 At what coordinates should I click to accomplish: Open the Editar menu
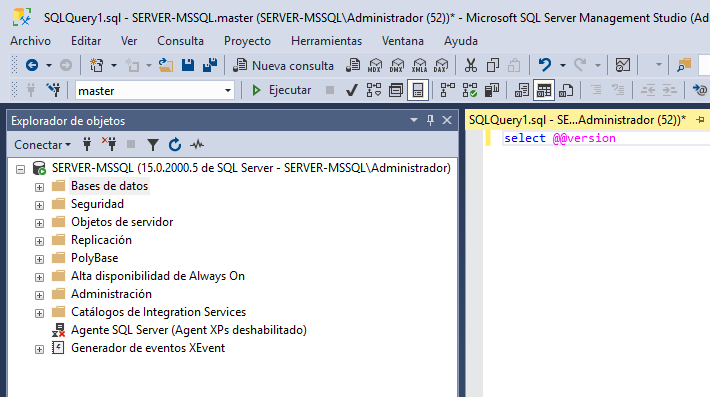pyautogui.click(x=86, y=41)
